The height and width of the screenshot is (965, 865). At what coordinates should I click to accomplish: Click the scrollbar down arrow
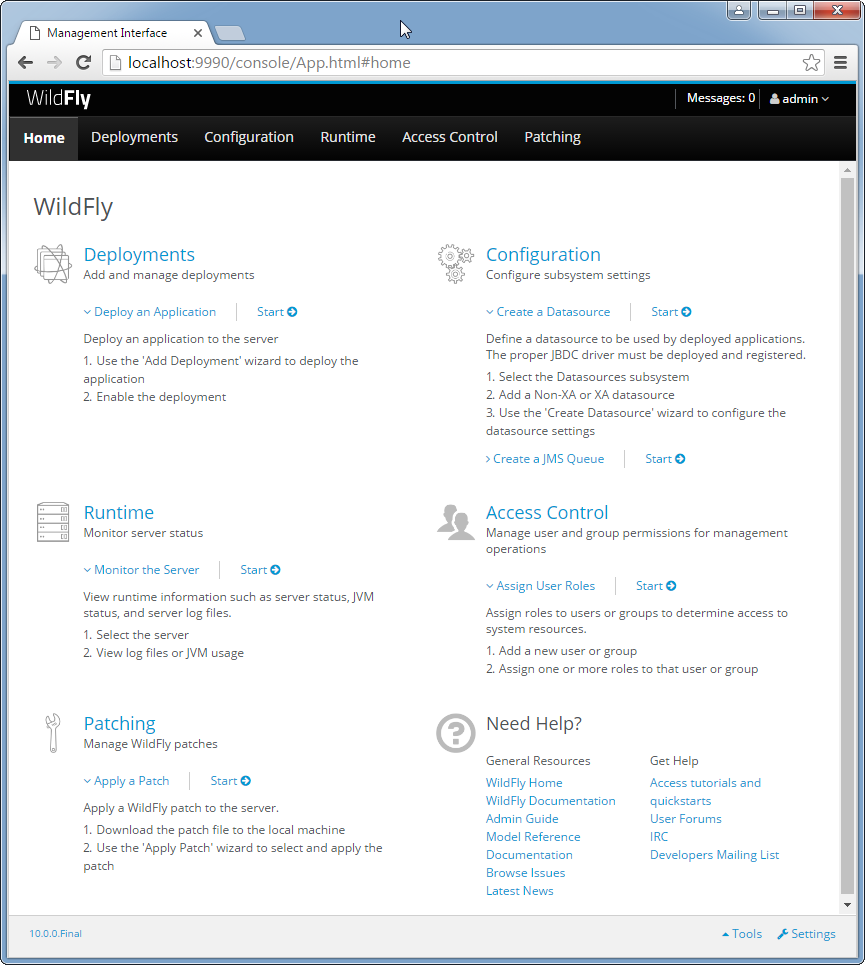[847, 905]
